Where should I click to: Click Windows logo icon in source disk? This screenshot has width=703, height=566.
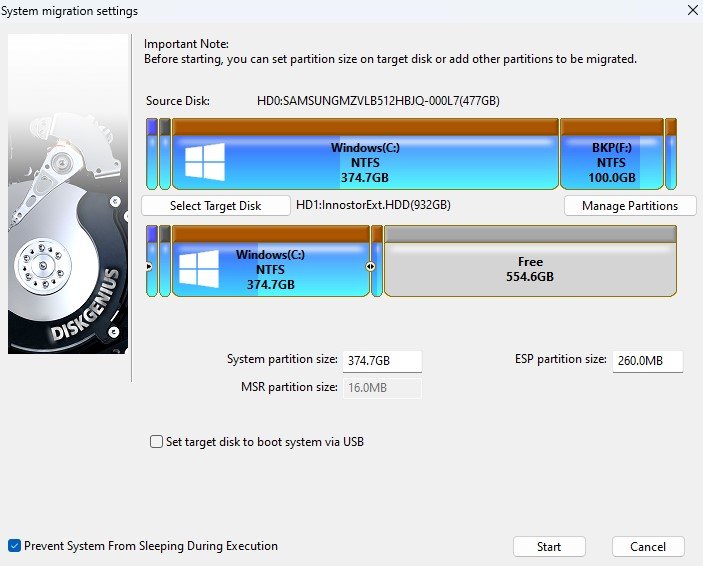click(205, 161)
